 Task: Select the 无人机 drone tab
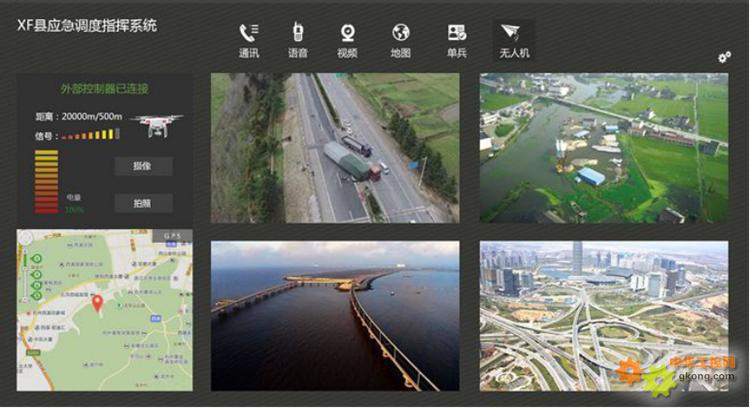(x=514, y=39)
